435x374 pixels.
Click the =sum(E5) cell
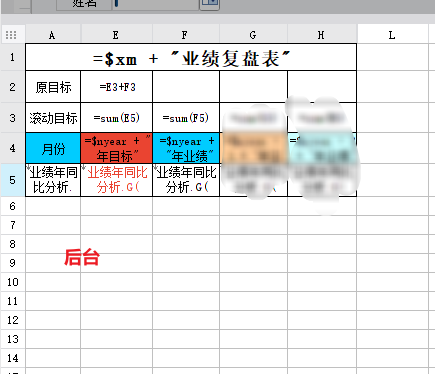[x=117, y=118]
